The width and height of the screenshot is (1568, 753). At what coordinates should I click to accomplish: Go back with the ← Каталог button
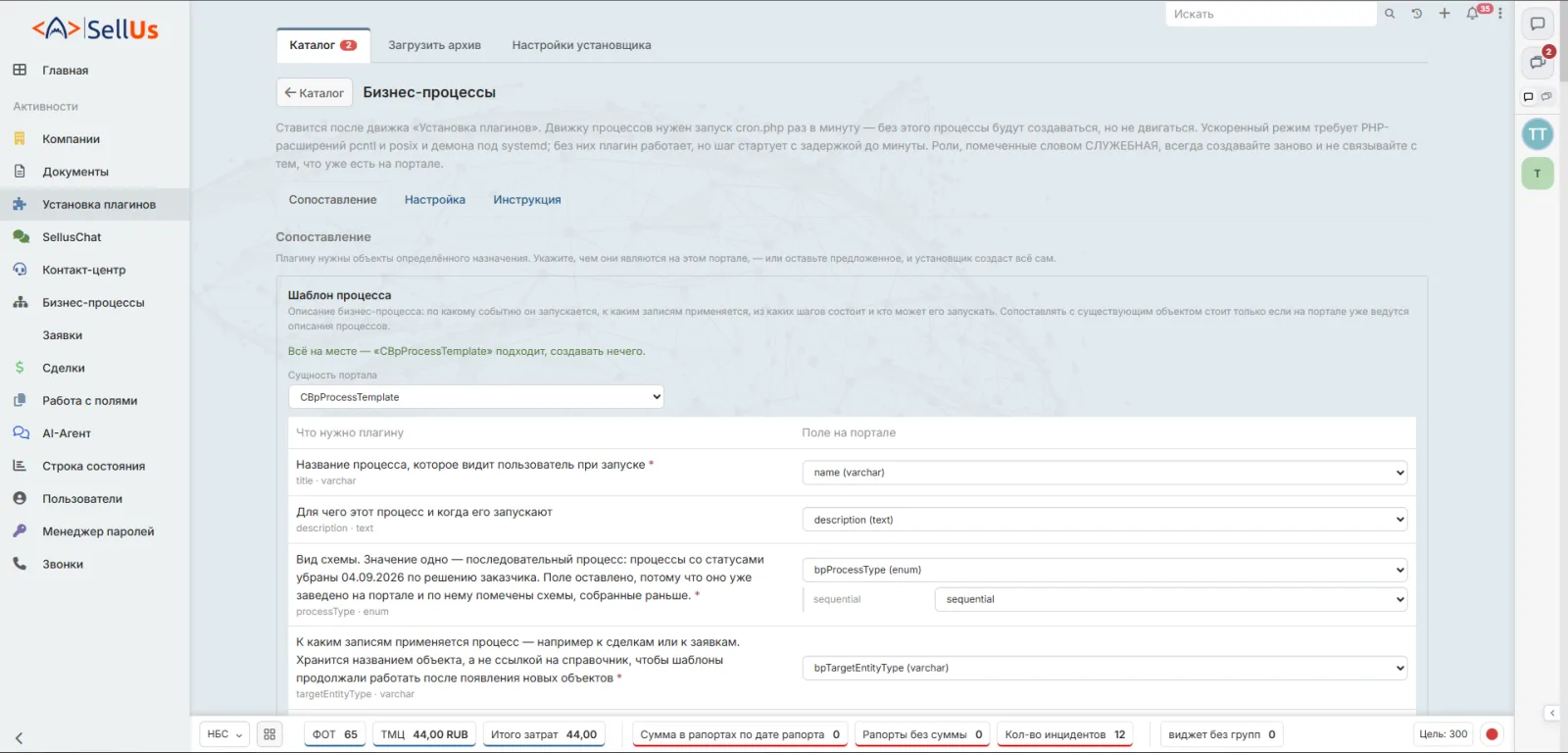pyautogui.click(x=314, y=93)
